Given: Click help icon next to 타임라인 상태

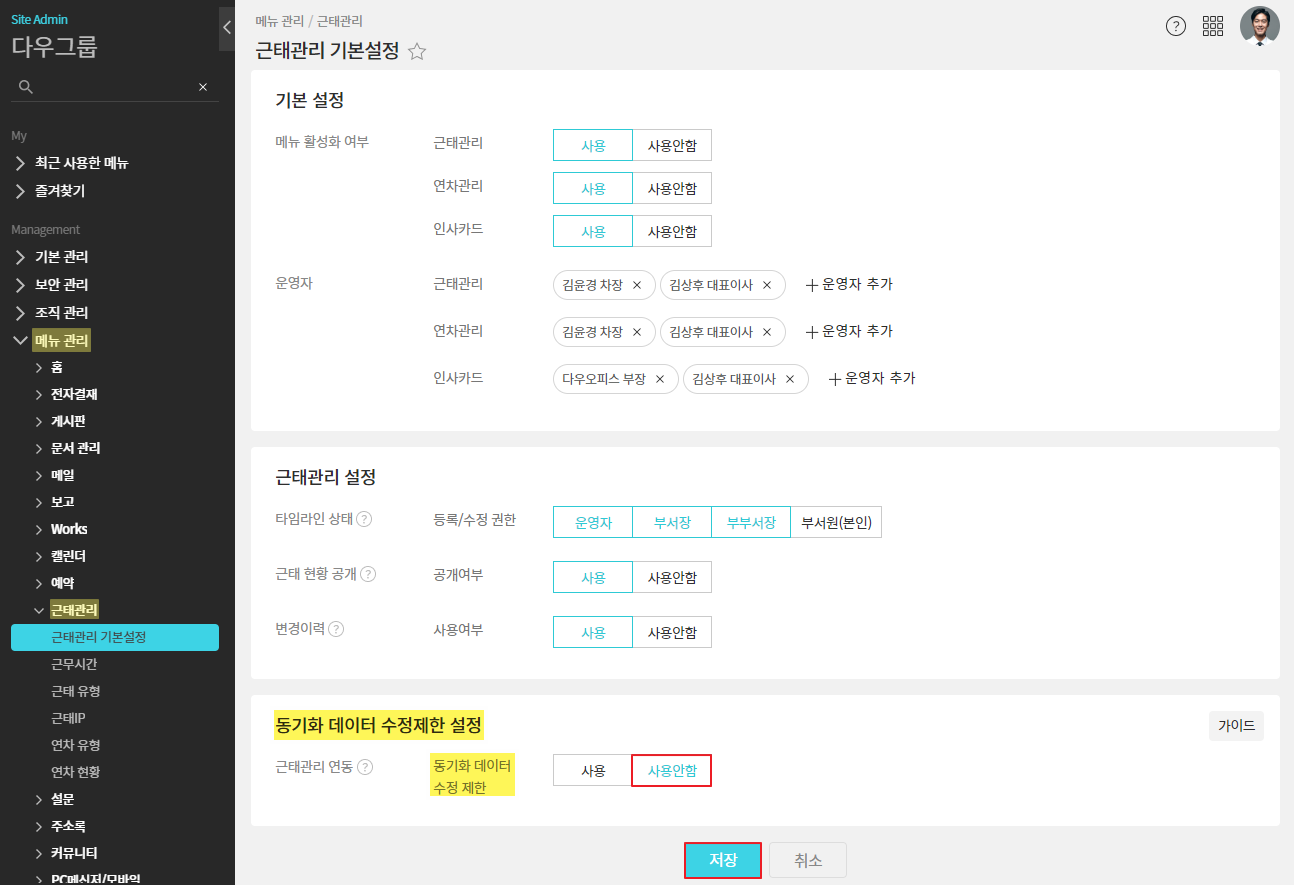Looking at the screenshot, I should coord(364,519).
